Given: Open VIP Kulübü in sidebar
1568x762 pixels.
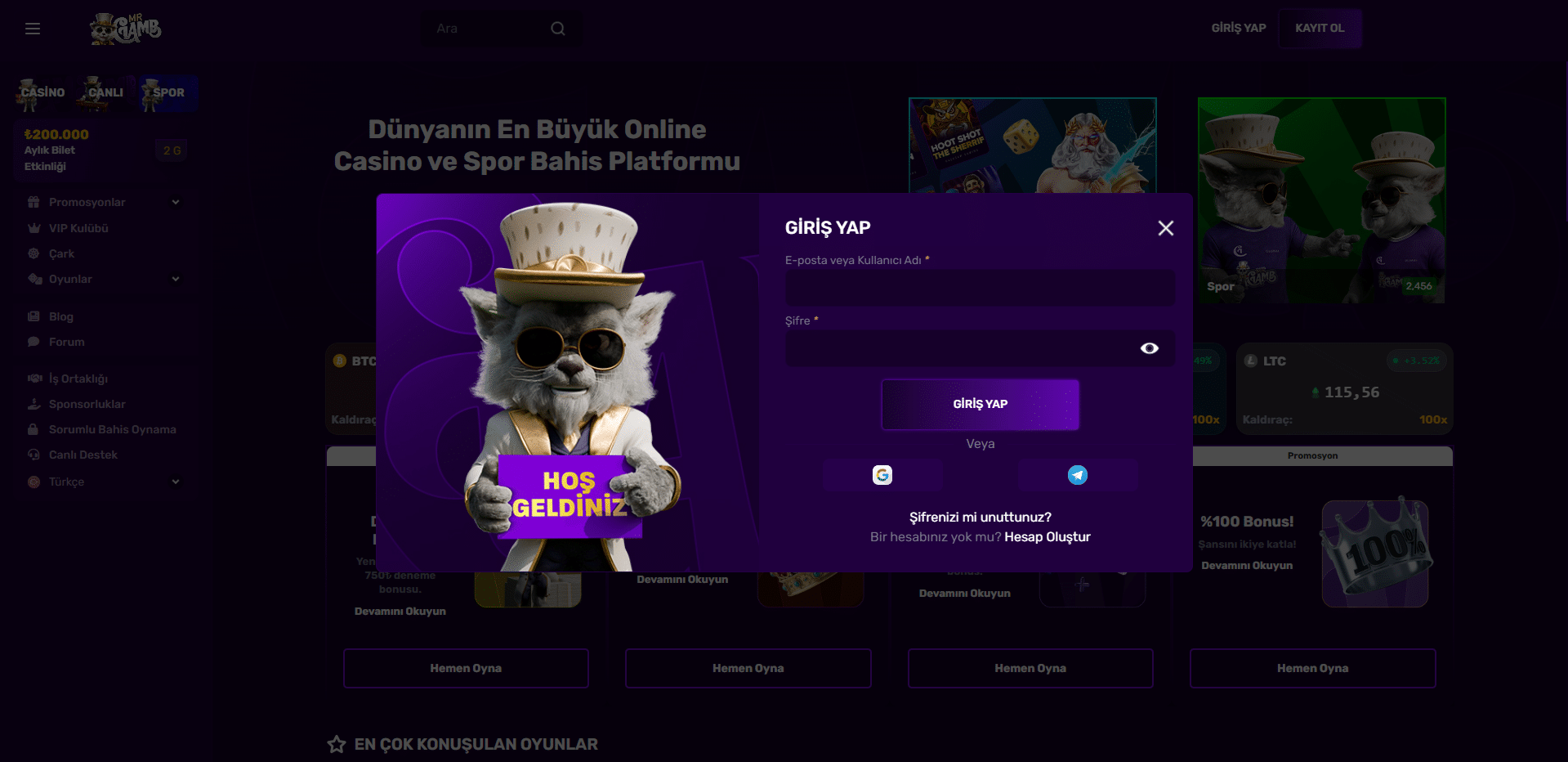Looking at the screenshot, I should point(78,228).
